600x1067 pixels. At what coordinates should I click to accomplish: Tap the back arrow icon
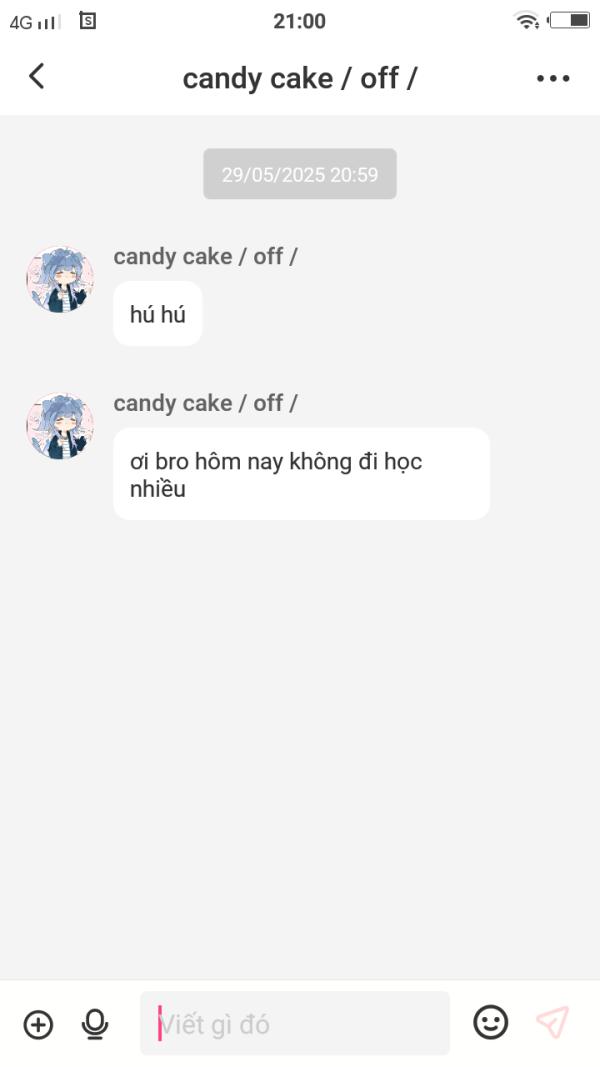coord(37,77)
